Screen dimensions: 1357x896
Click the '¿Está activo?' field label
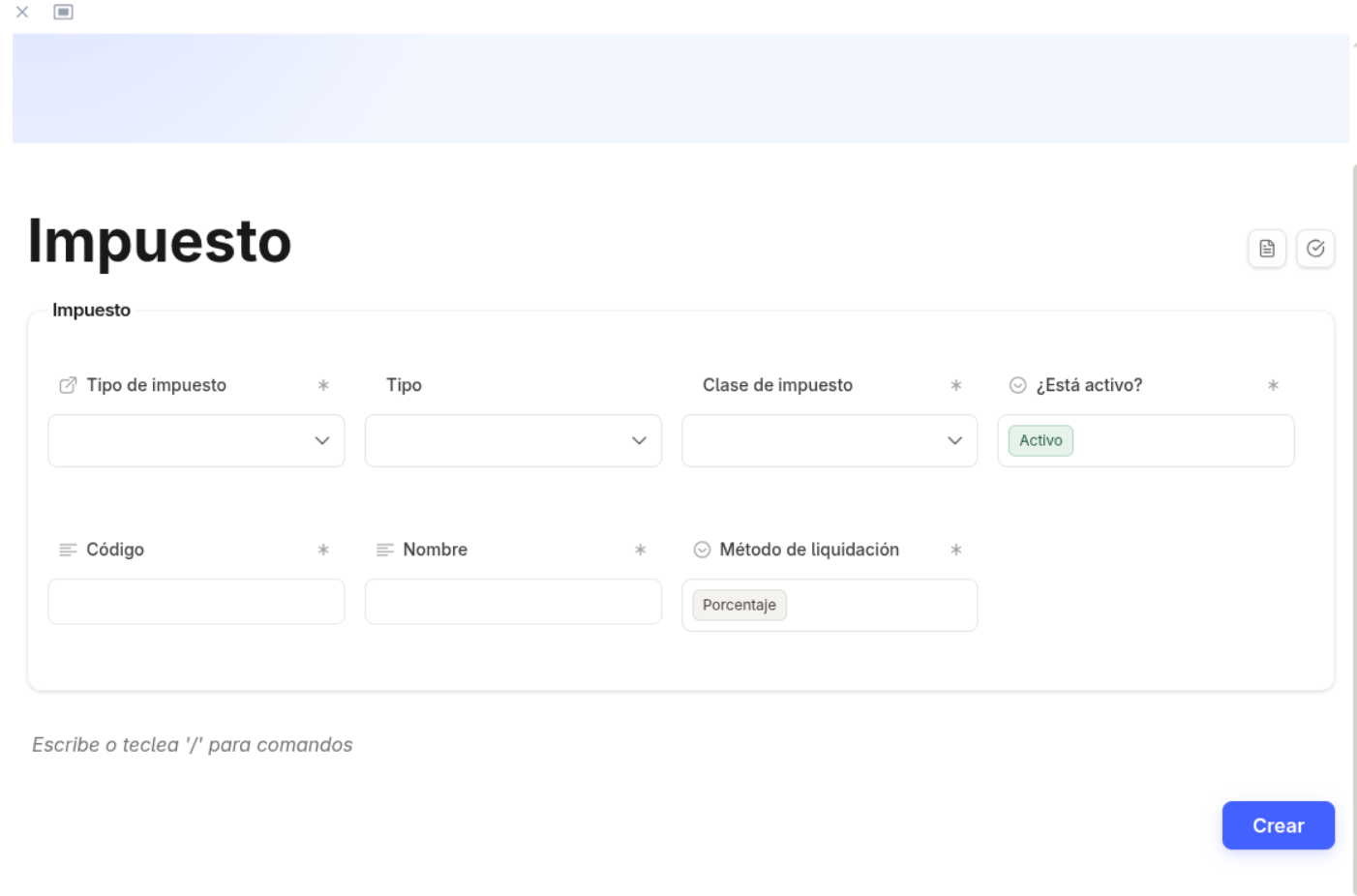click(x=1089, y=385)
